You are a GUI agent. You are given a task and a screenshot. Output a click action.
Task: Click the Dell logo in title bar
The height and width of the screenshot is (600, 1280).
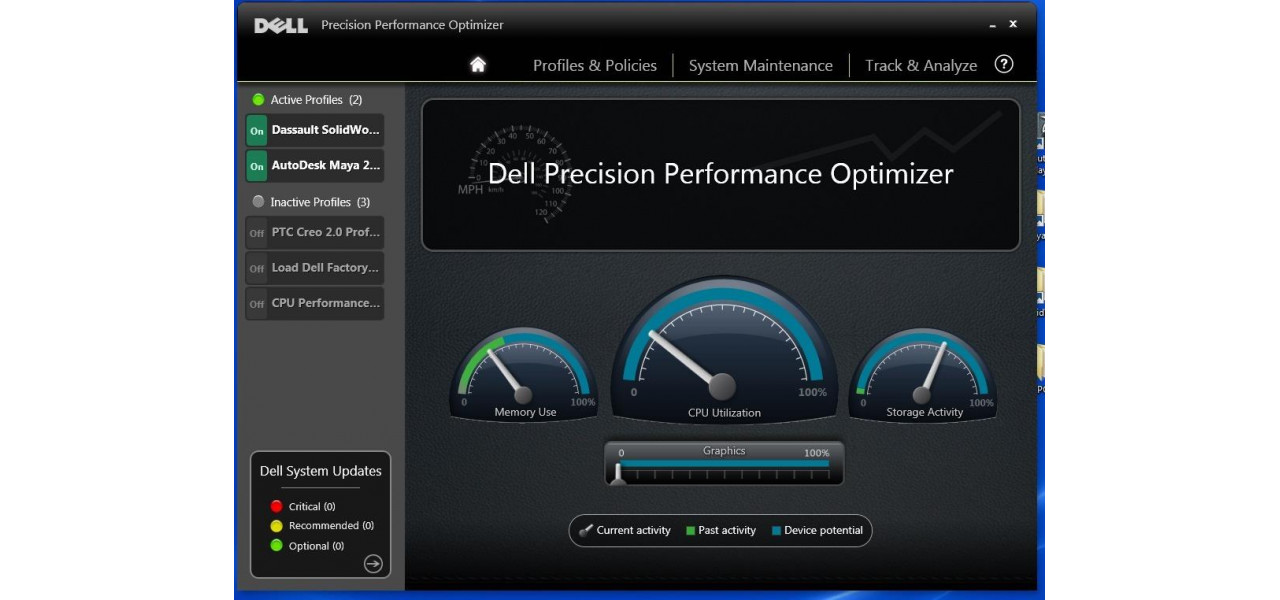[281, 25]
